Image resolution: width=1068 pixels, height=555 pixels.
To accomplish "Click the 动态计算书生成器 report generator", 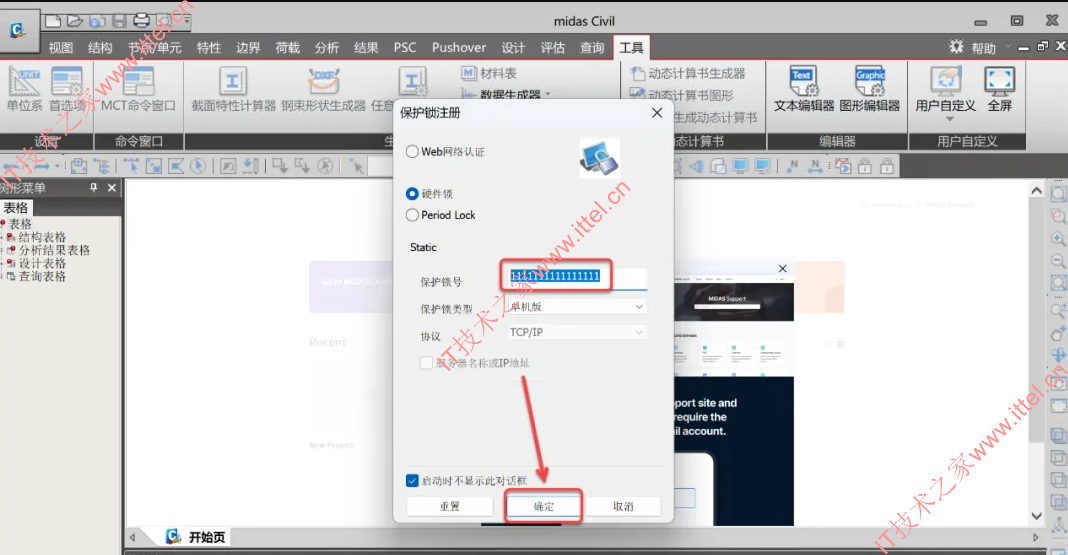I will pyautogui.click(x=687, y=73).
